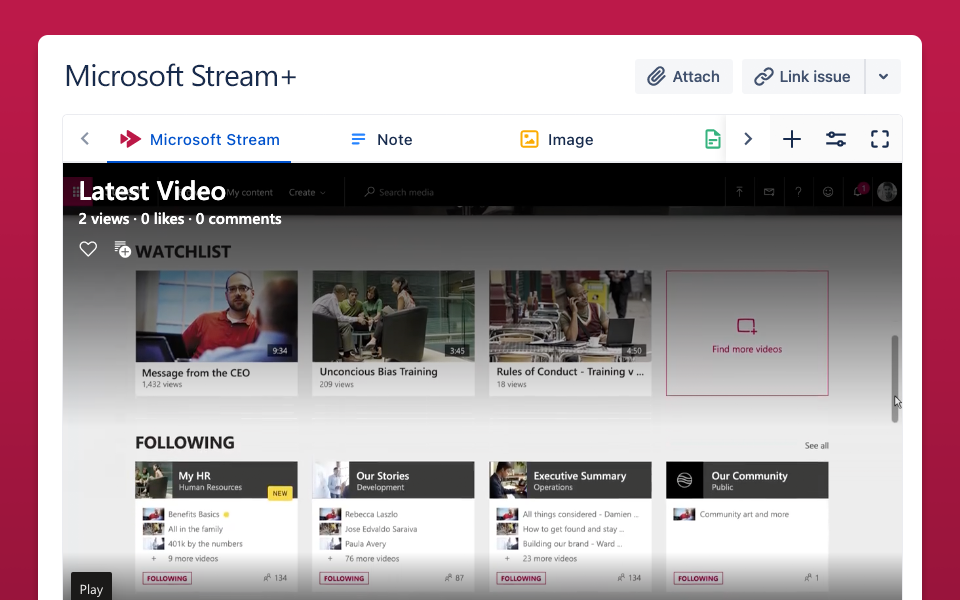The height and width of the screenshot is (600, 960).
Task: Select the Microsoft Stream tab
Action: [x=199, y=139]
